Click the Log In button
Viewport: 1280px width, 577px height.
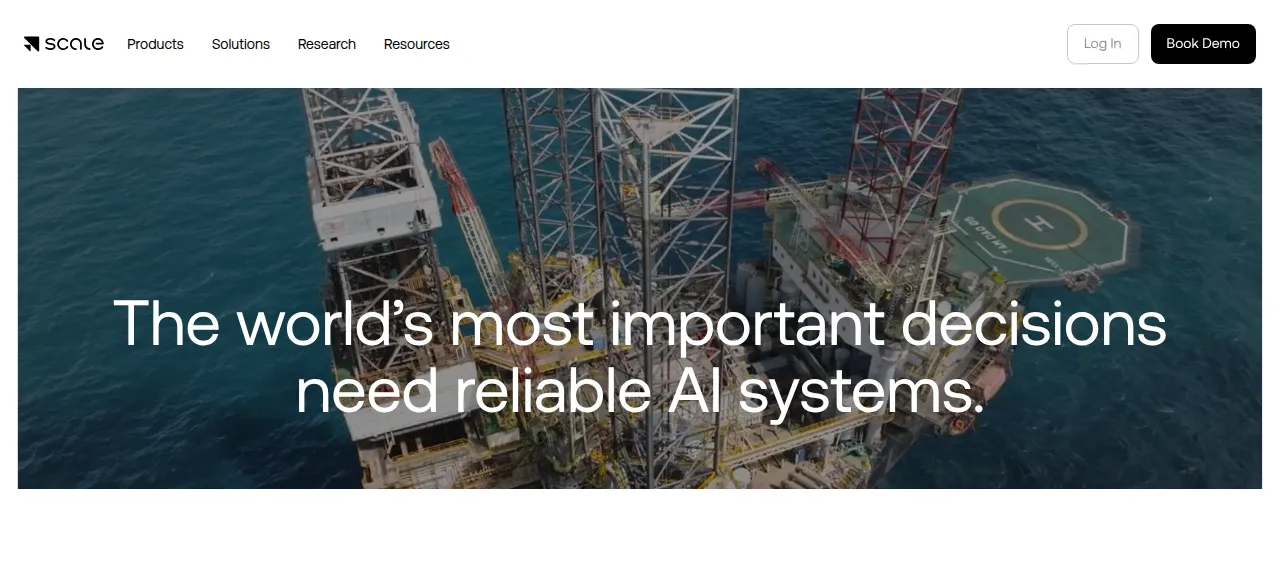tap(1103, 44)
